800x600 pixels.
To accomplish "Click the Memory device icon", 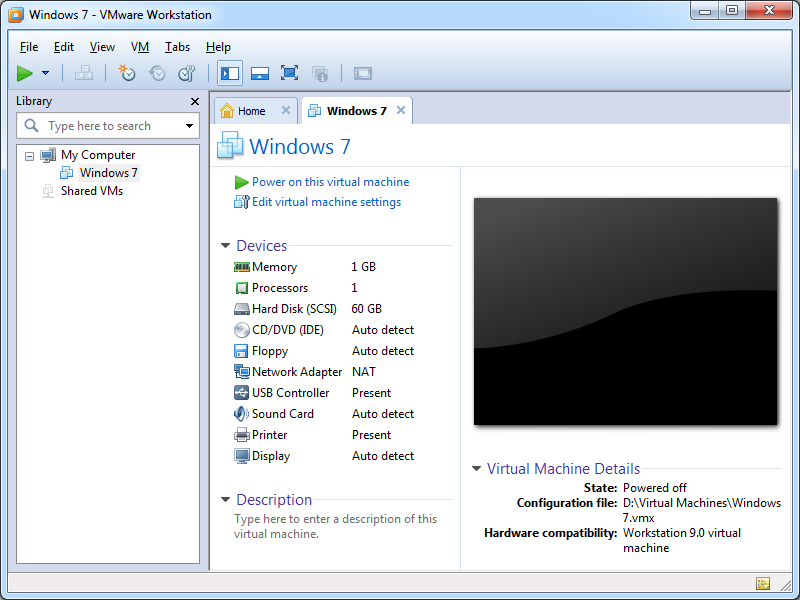I will click(x=241, y=267).
